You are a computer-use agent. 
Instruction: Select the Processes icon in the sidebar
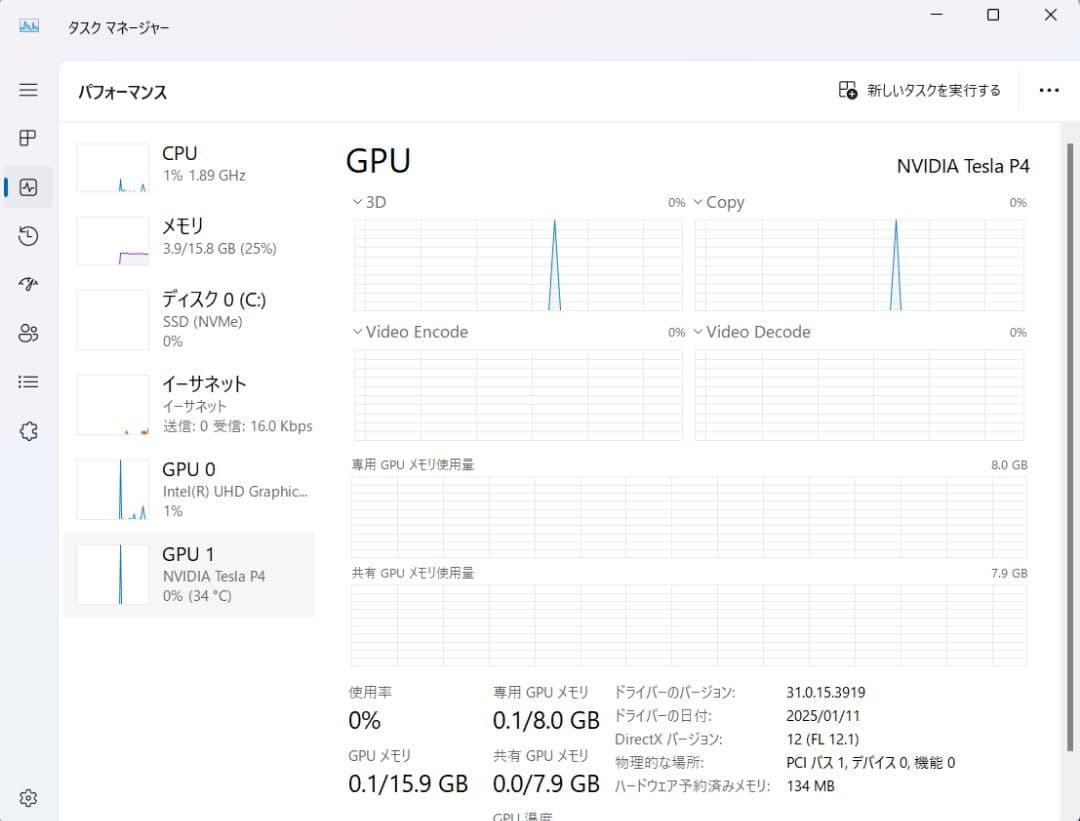click(x=28, y=138)
